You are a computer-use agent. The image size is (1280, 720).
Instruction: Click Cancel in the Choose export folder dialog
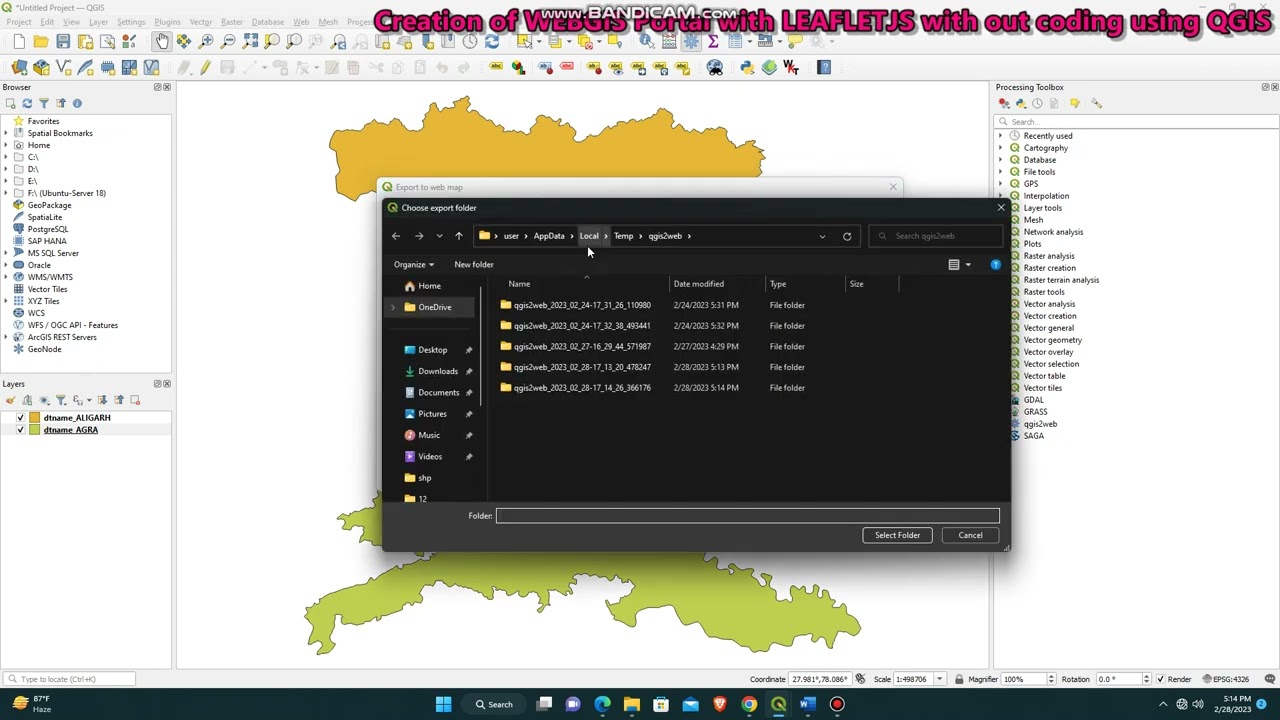point(970,535)
